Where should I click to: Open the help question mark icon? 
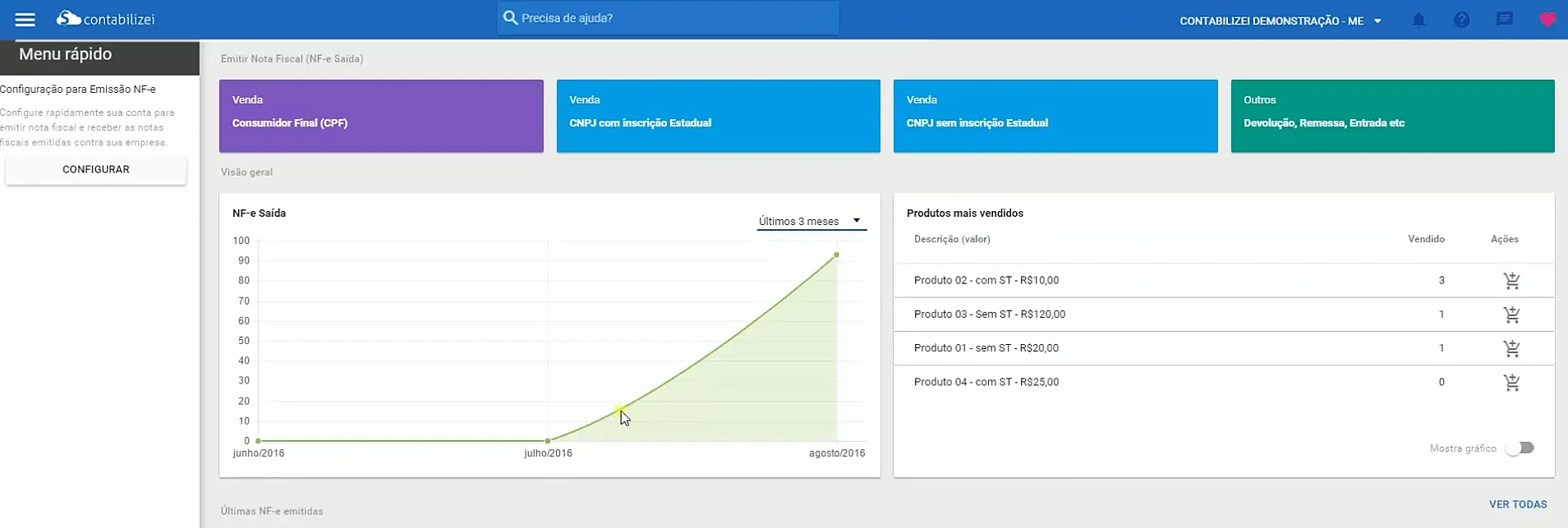[1461, 20]
